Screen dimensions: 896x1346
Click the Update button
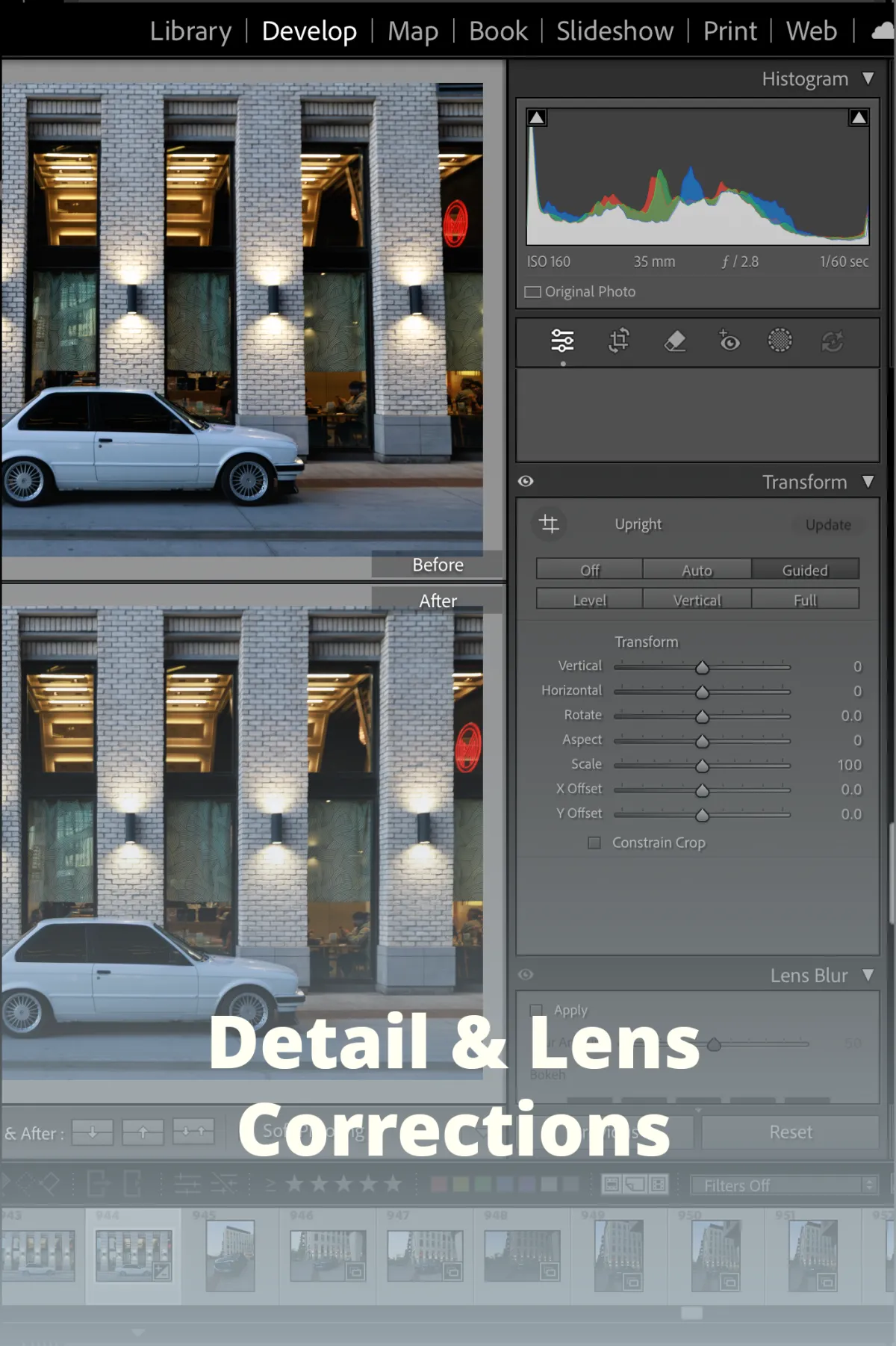tap(828, 524)
